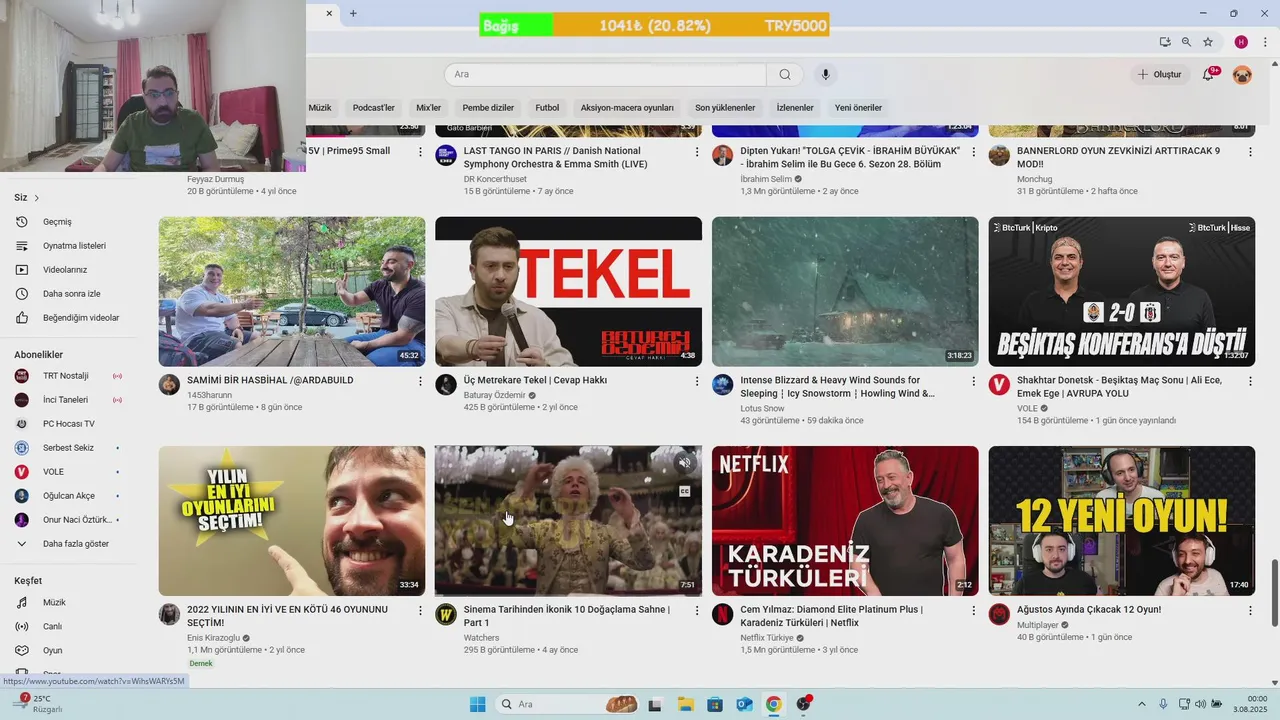The height and width of the screenshot is (720, 1280).
Task: Open options menu for Ağustos Ayında video
Action: [1250, 610]
